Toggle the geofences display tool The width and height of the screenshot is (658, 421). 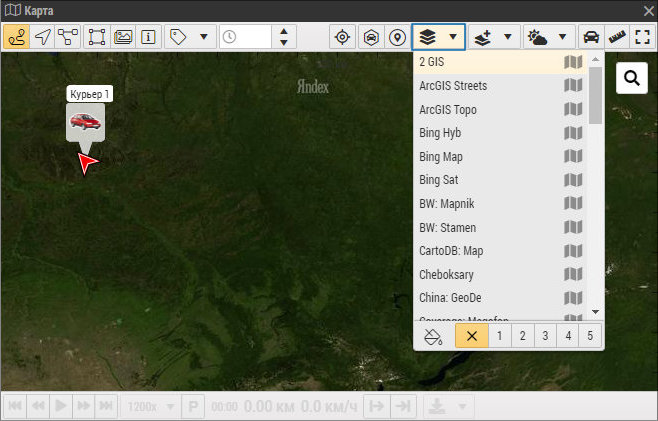tap(97, 37)
